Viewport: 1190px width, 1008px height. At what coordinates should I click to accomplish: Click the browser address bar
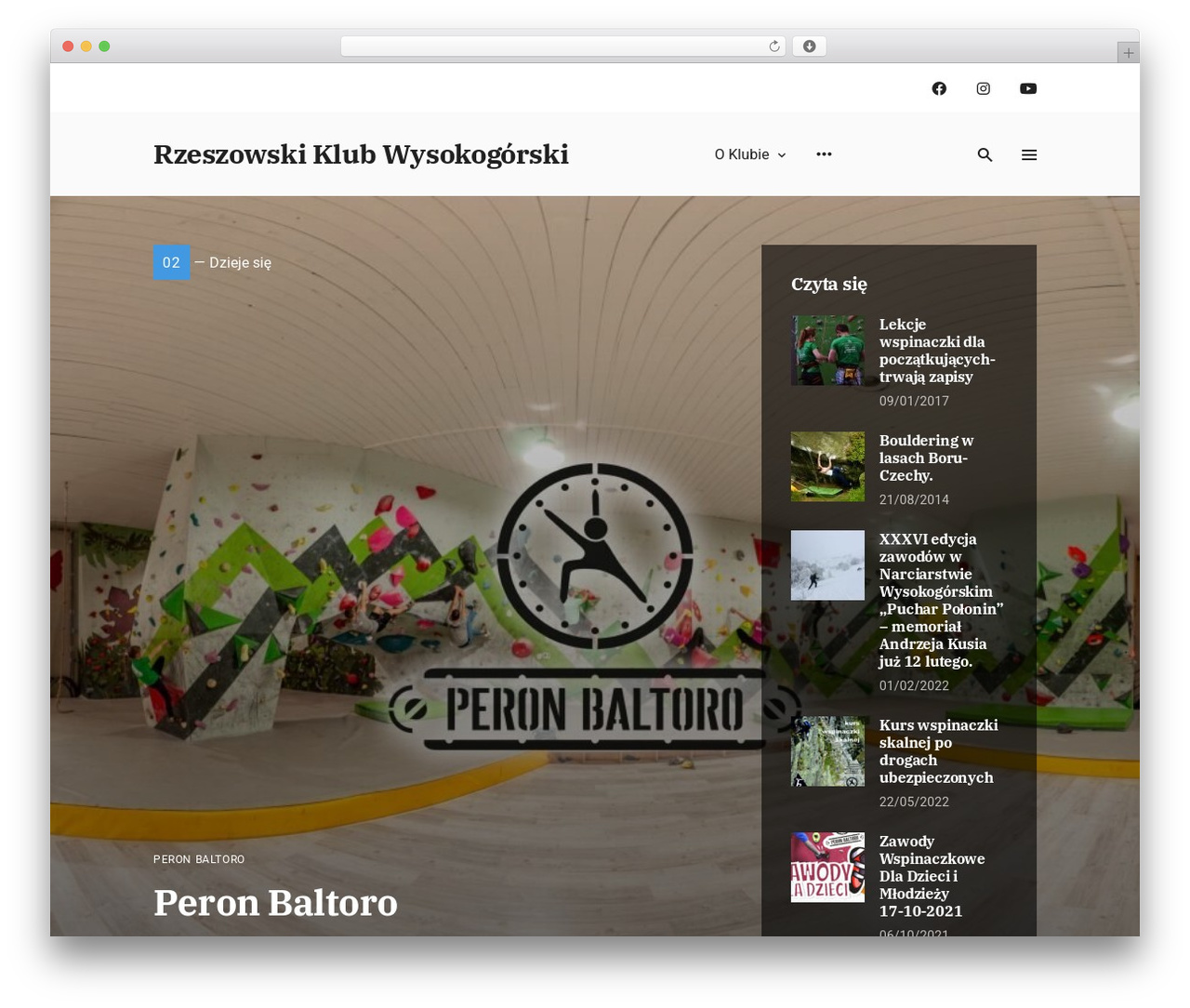[562, 46]
